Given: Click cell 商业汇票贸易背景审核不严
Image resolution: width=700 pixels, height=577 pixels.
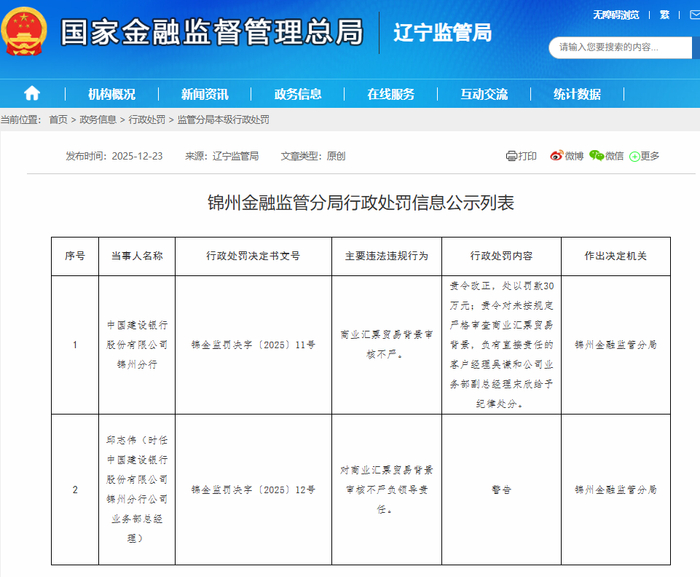Looking at the screenshot, I should point(387,344).
